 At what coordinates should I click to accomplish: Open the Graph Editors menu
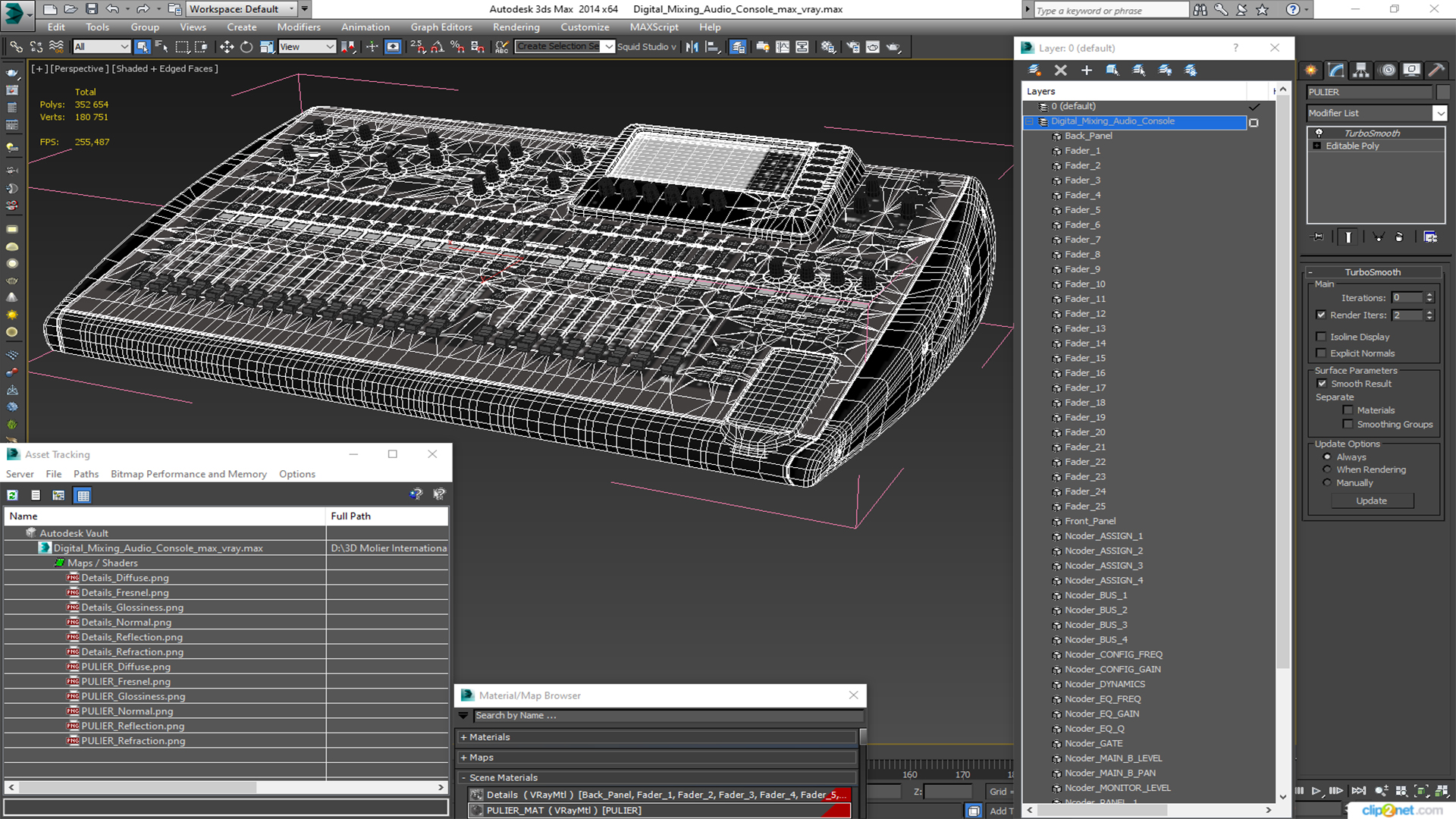(441, 27)
